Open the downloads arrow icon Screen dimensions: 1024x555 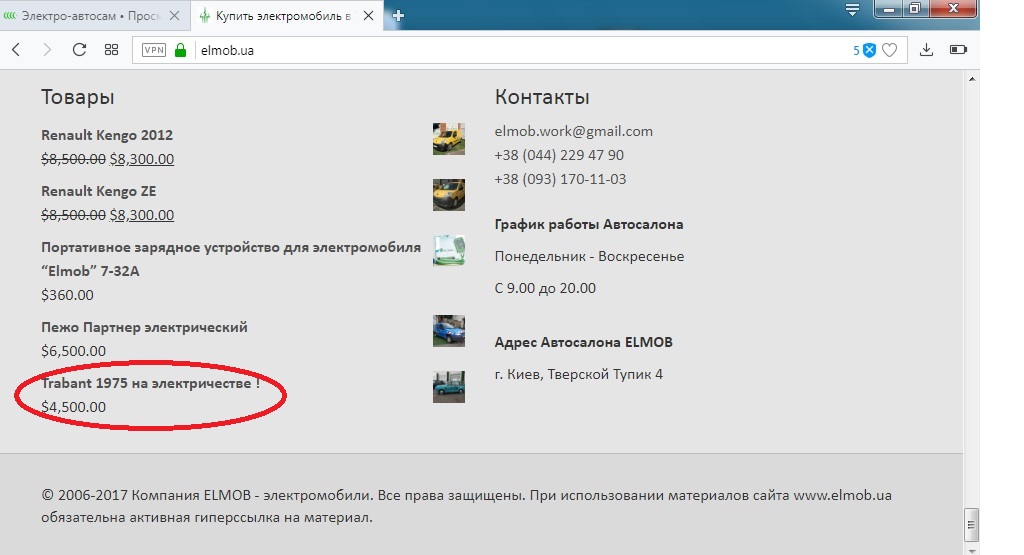click(x=926, y=50)
